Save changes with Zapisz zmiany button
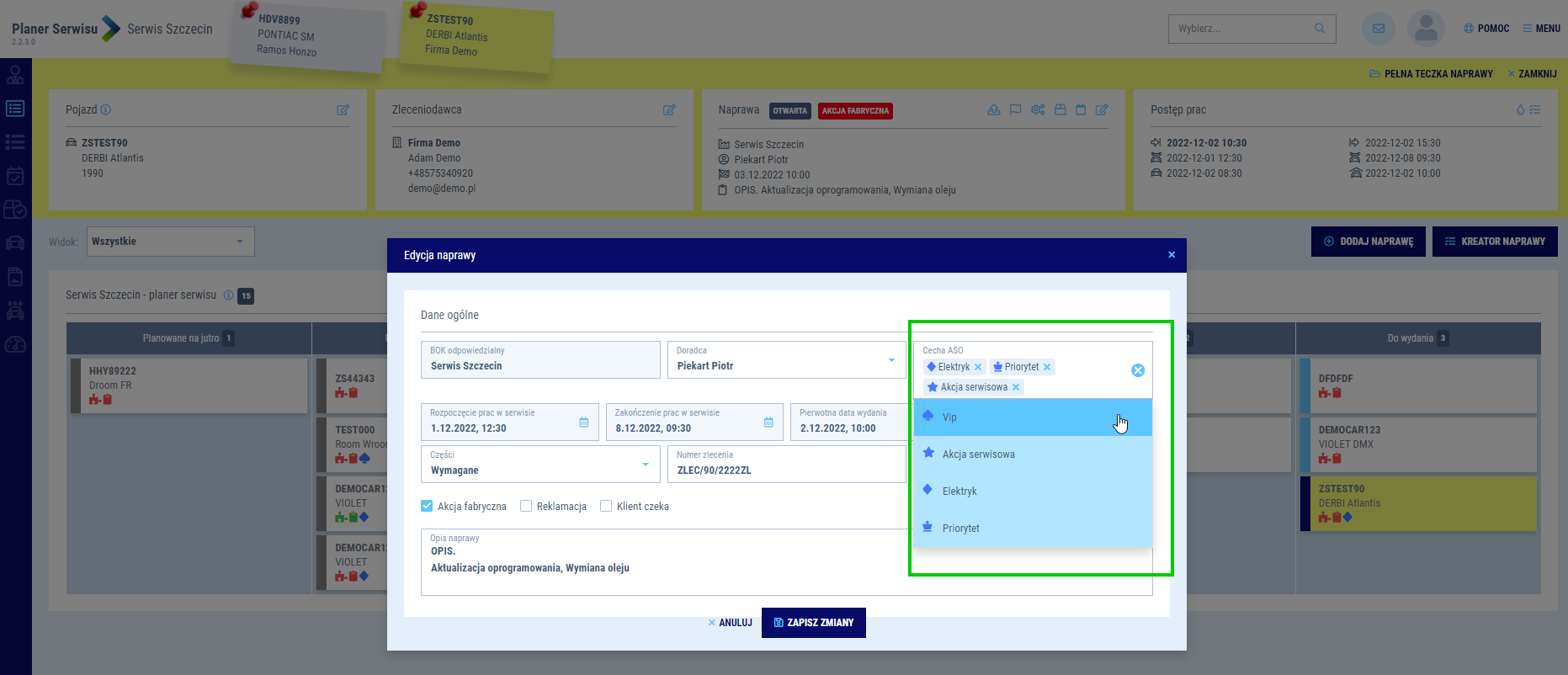 click(813, 623)
